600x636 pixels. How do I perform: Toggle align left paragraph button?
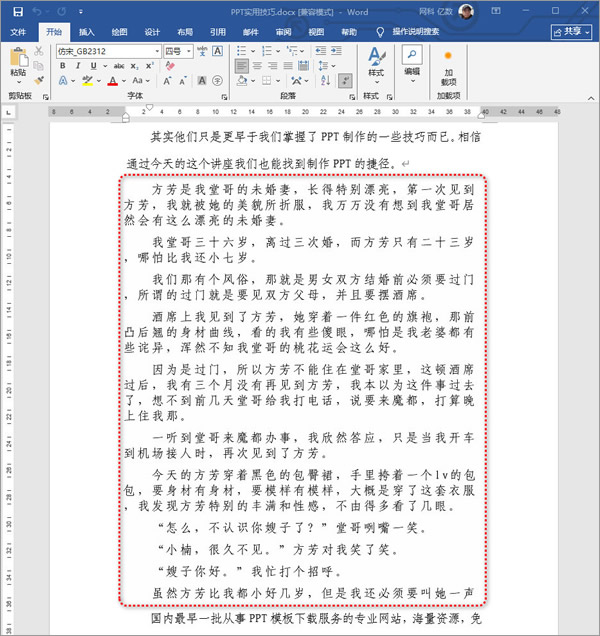click(241, 66)
